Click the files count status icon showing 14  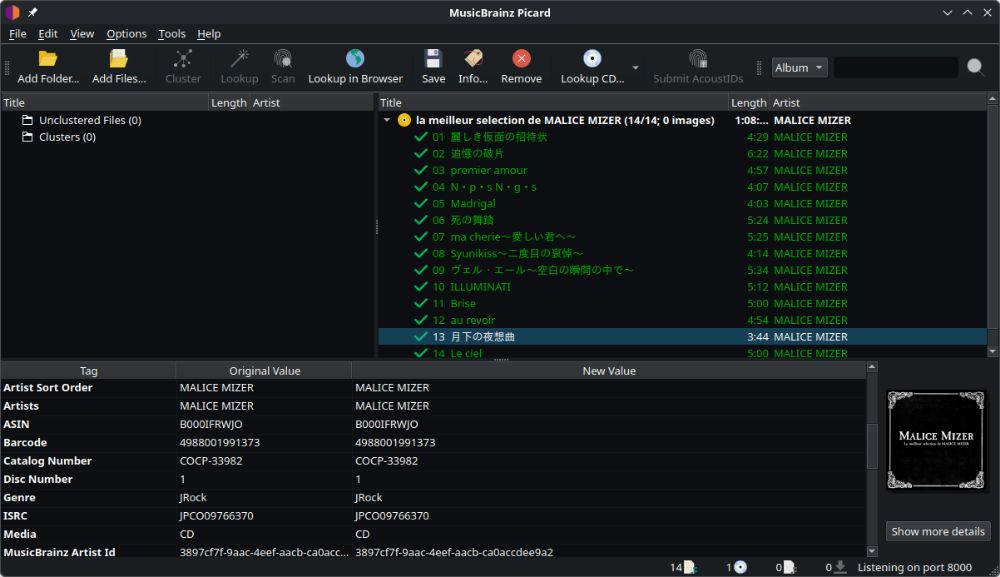[690, 567]
